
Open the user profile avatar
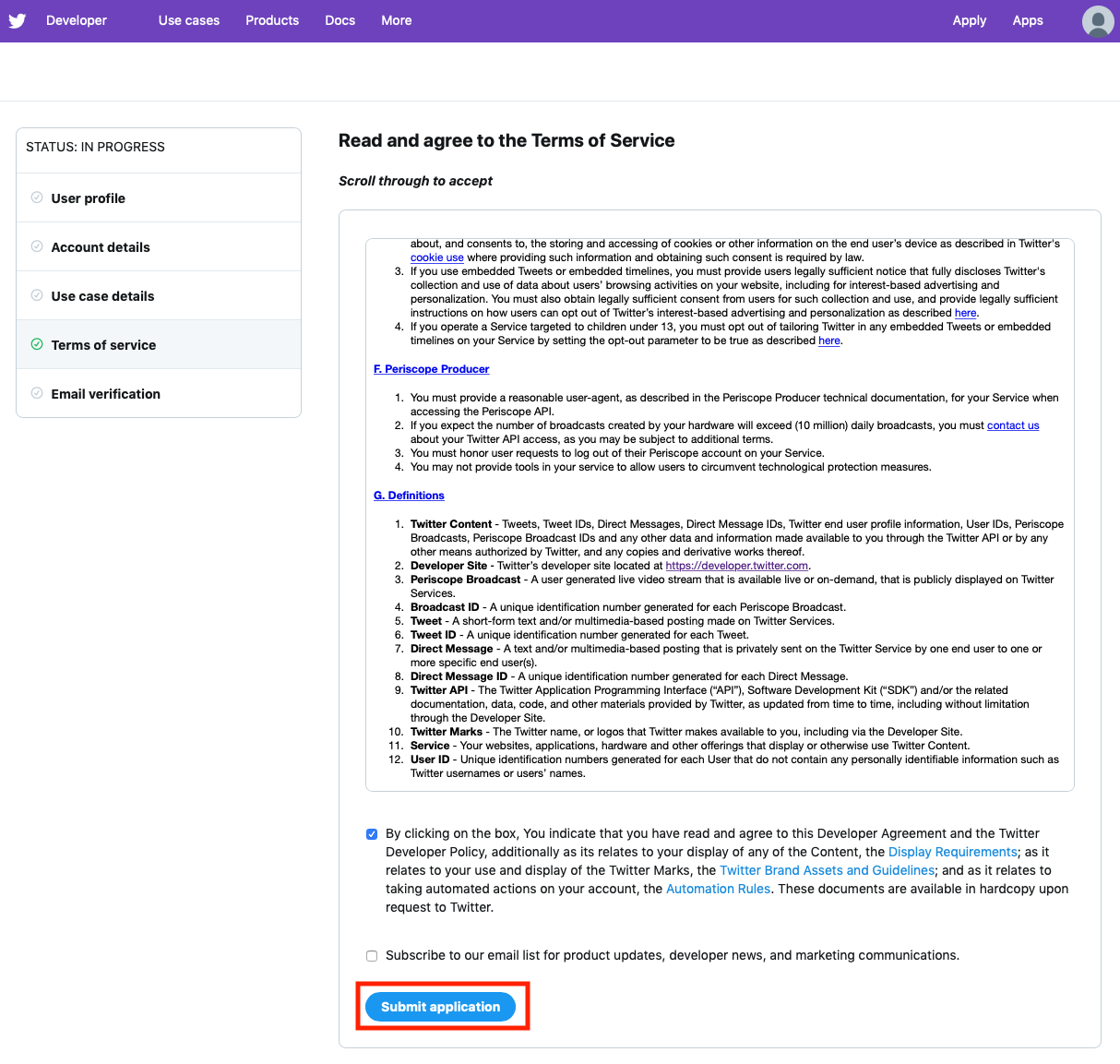(1098, 21)
